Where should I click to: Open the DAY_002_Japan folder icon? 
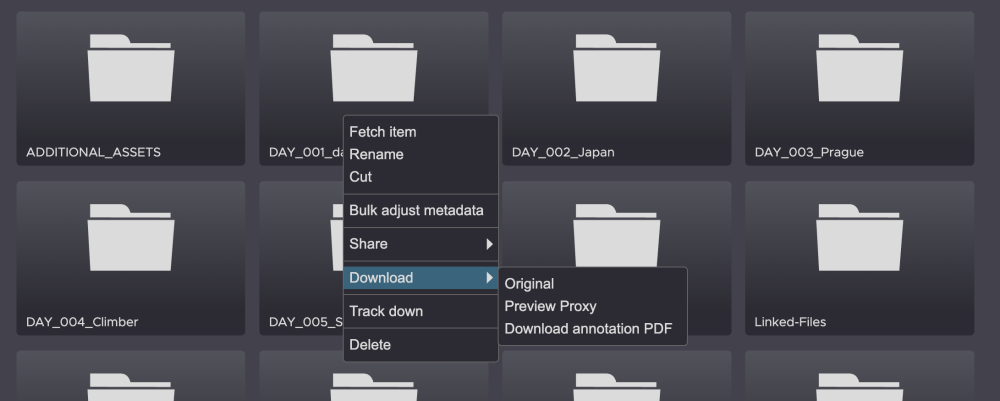(616, 68)
